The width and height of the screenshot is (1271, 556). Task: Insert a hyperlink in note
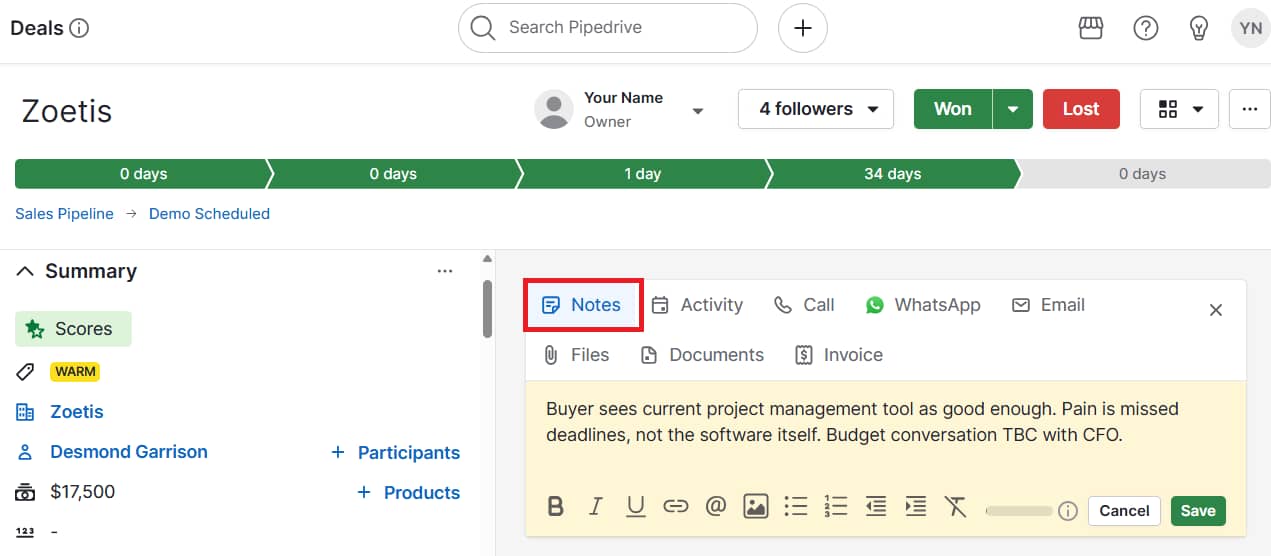pyautogui.click(x=676, y=508)
